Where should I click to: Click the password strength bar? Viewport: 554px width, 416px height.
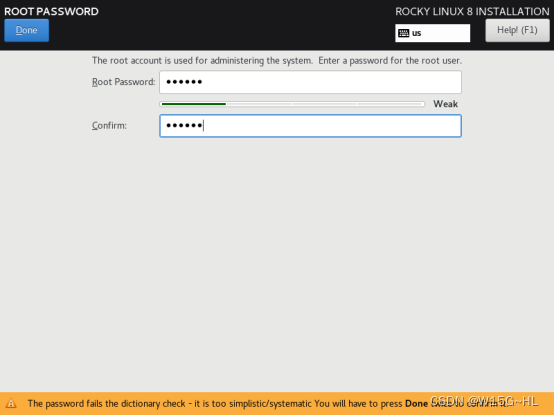coord(292,104)
